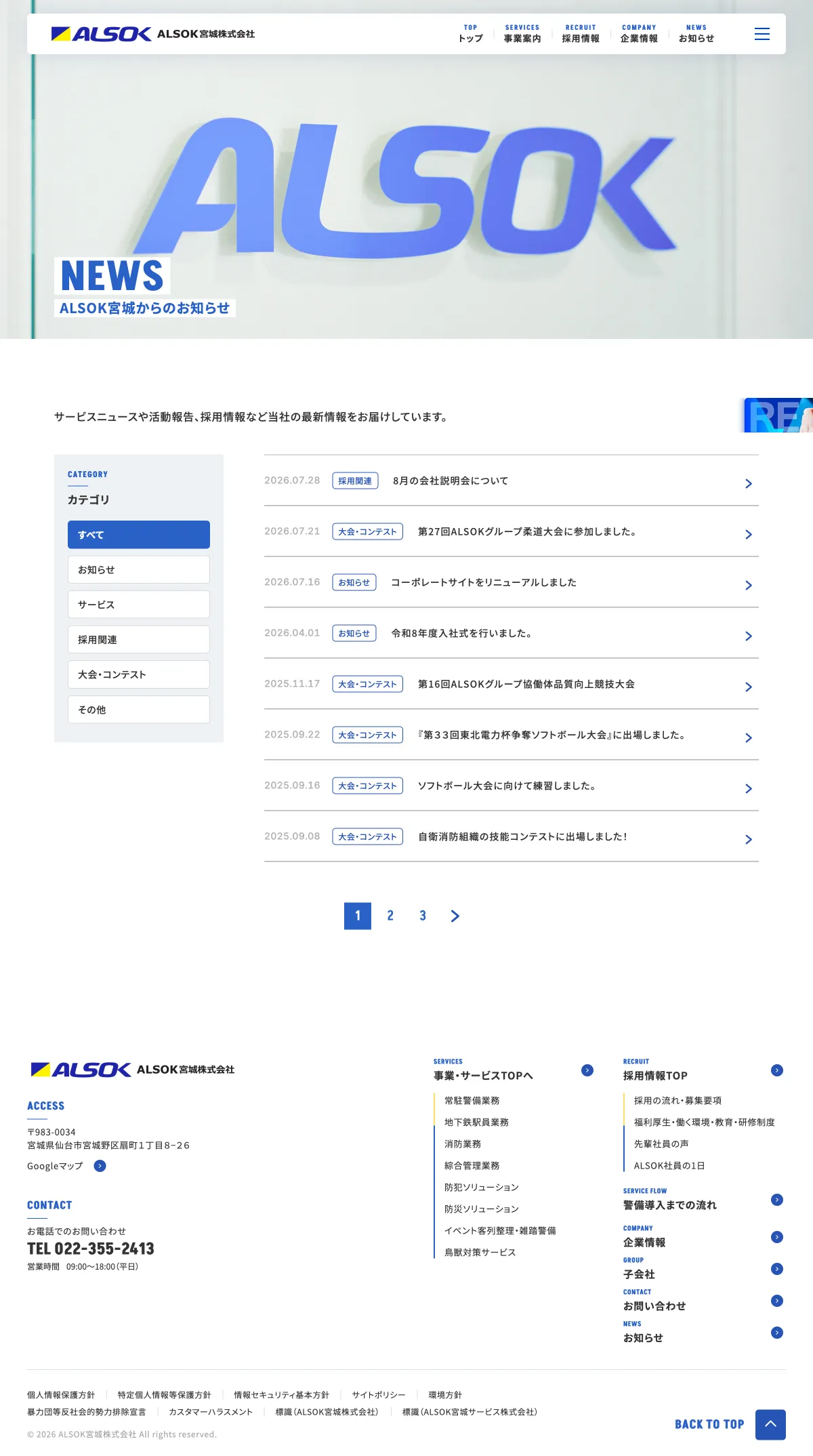Go to the next page with the pagination arrow
Viewport: 813px width, 1456px height.
tap(455, 916)
